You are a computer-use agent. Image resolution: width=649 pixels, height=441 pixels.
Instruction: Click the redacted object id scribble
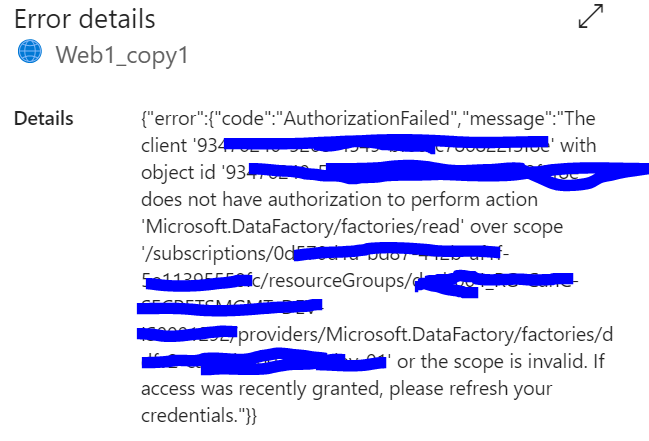[x=447, y=174]
